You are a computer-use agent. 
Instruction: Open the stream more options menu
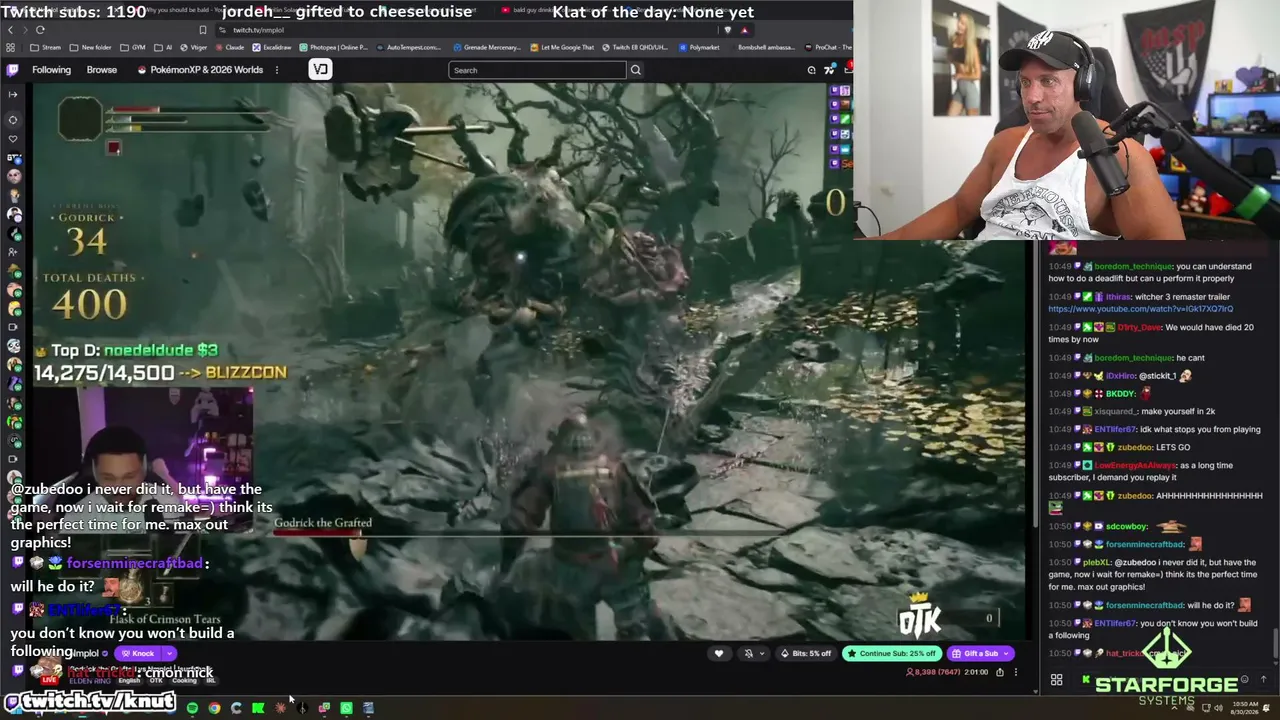pos(1016,672)
